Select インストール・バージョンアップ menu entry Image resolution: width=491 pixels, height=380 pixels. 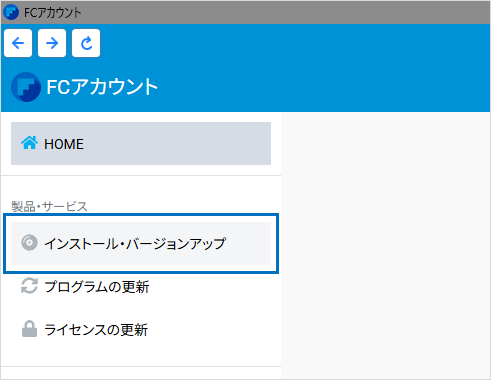click(141, 243)
